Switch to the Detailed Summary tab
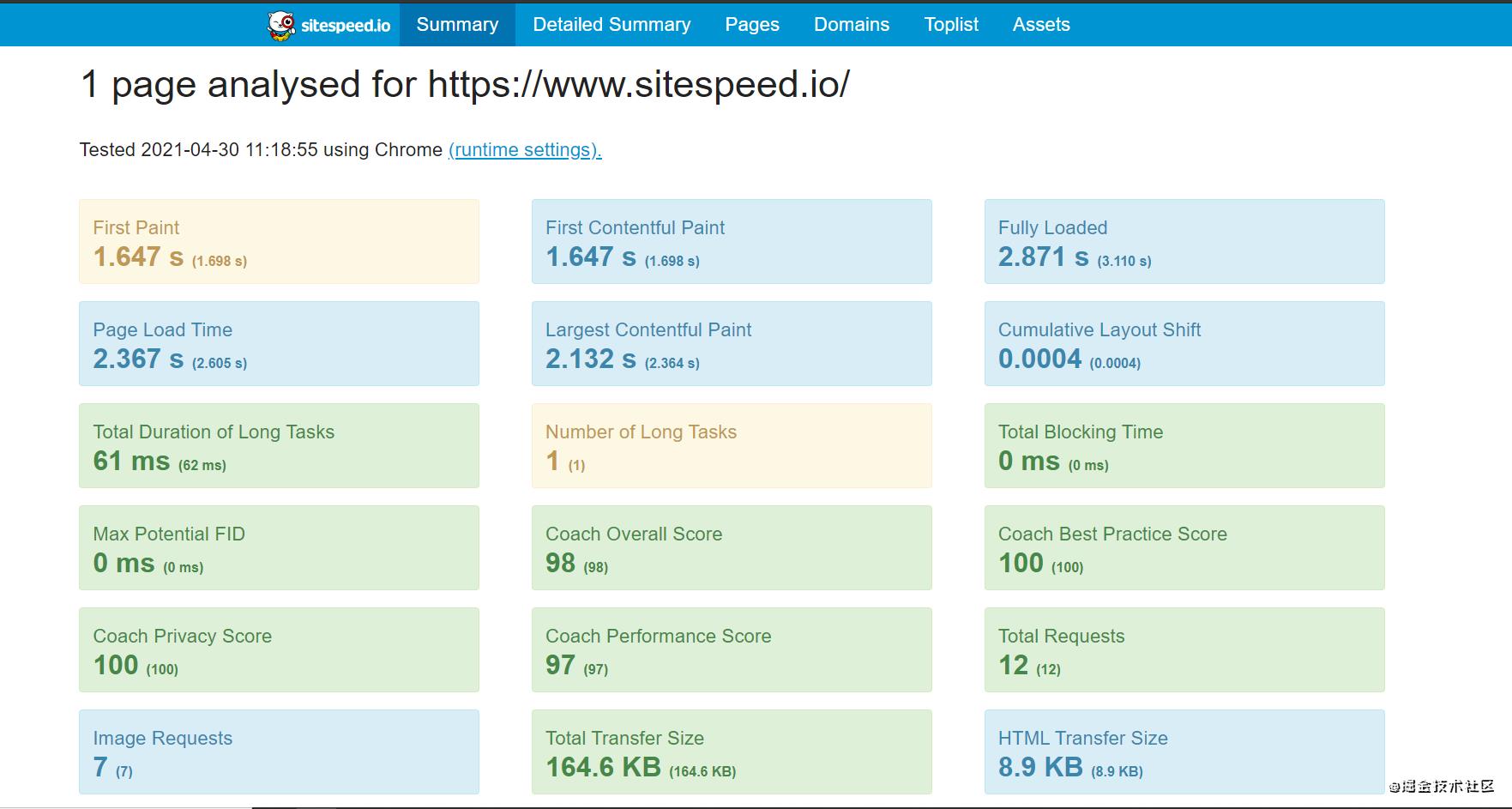The width and height of the screenshot is (1512, 809). pos(611,25)
